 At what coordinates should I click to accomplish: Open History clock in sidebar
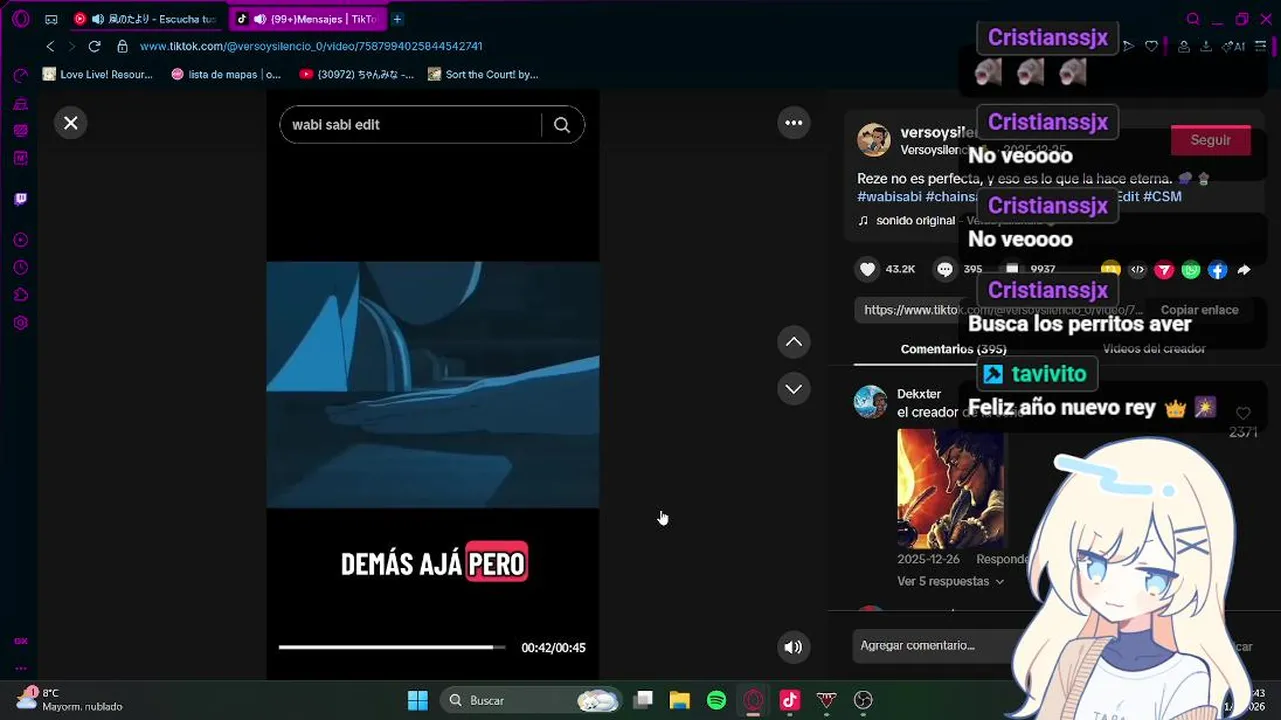[20, 268]
